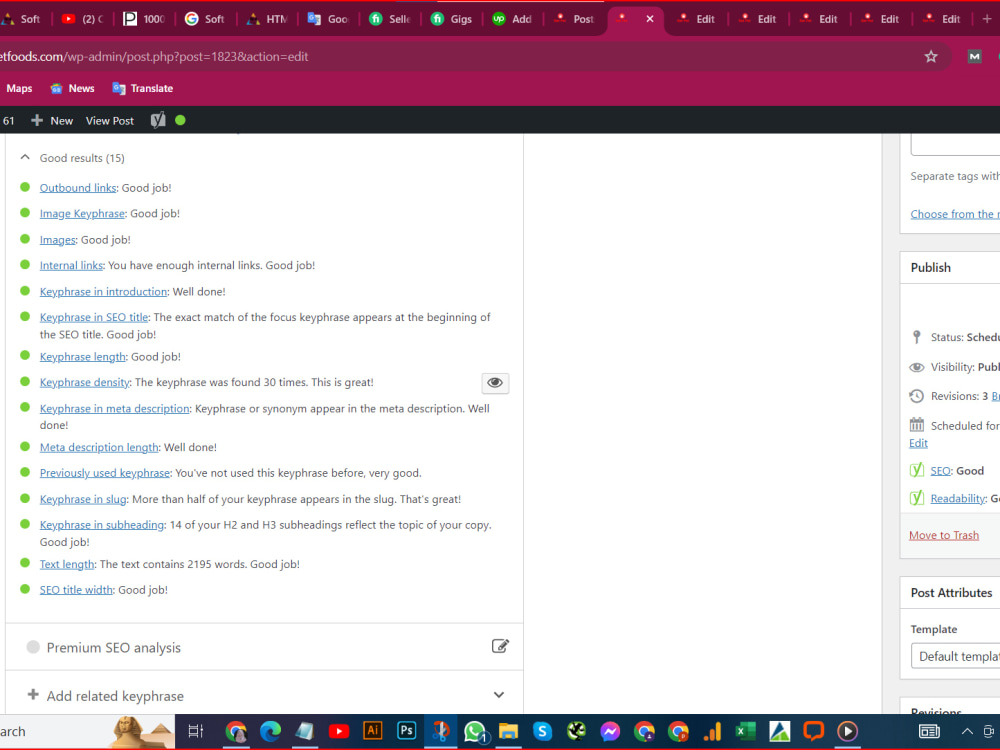Switch to the 1000 browser tab

[144, 19]
